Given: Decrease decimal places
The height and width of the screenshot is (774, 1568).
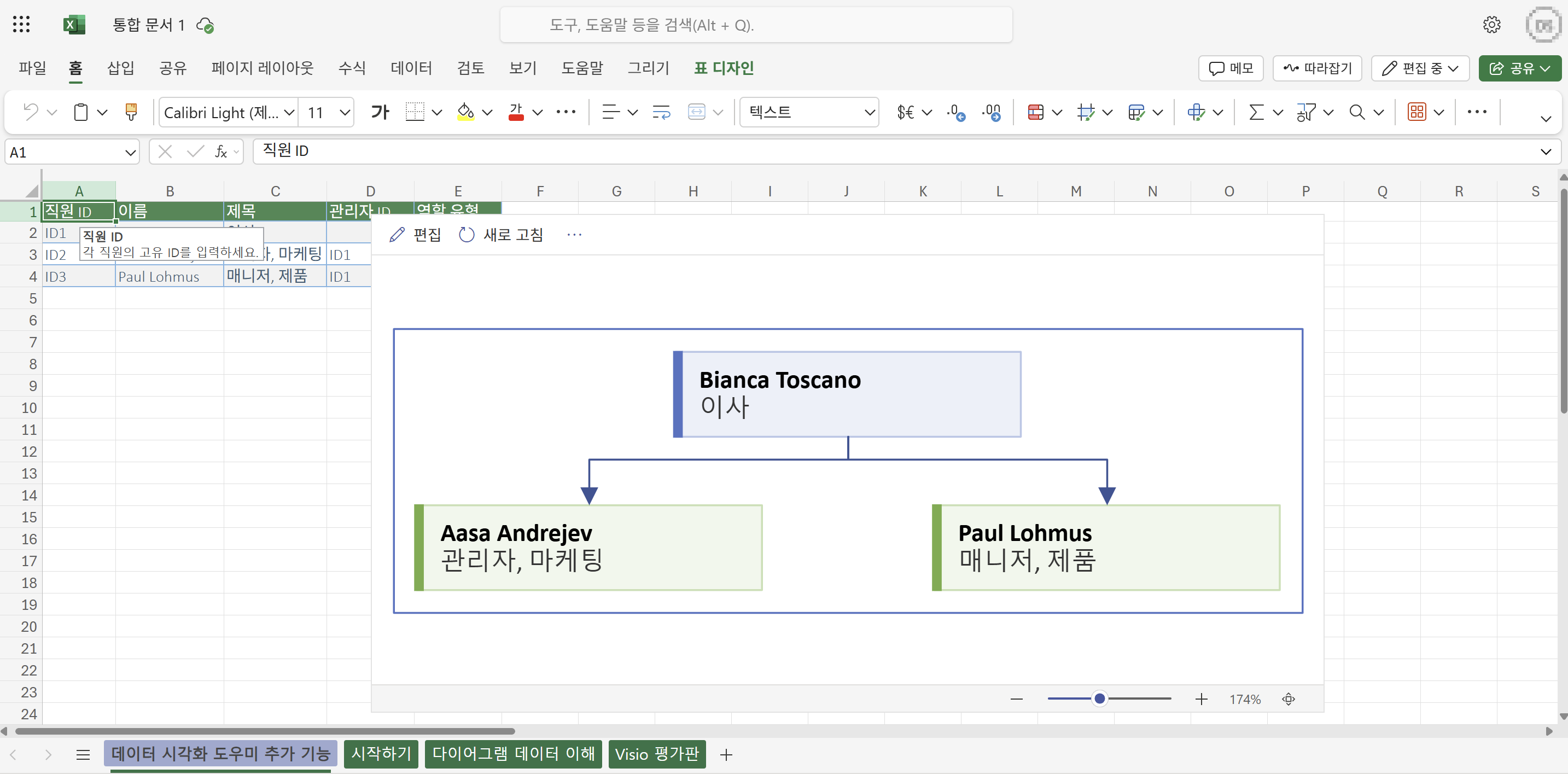Looking at the screenshot, I should point(955,112).
